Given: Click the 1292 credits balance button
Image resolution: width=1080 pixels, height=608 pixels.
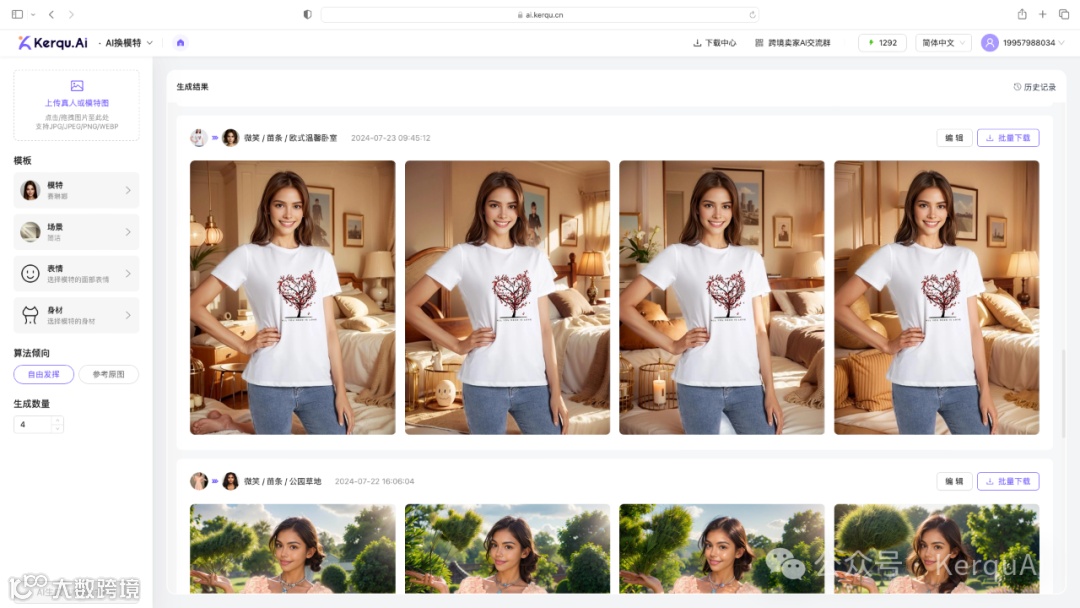Looking at the screenshot, I should click(x=882, y=43).
